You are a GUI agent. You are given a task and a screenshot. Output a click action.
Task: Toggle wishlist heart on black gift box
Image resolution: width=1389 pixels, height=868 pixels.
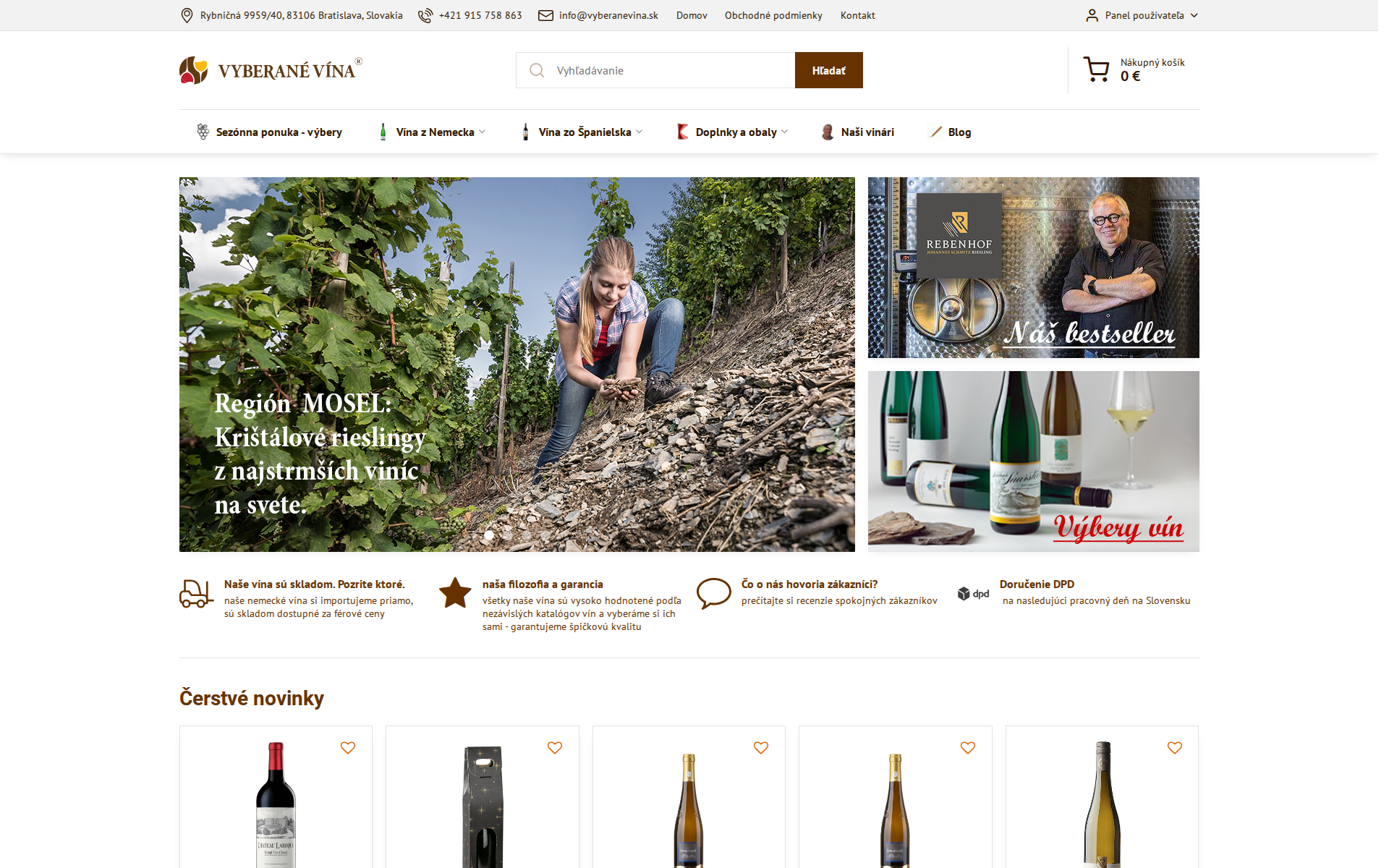click(x=555, y=748)
